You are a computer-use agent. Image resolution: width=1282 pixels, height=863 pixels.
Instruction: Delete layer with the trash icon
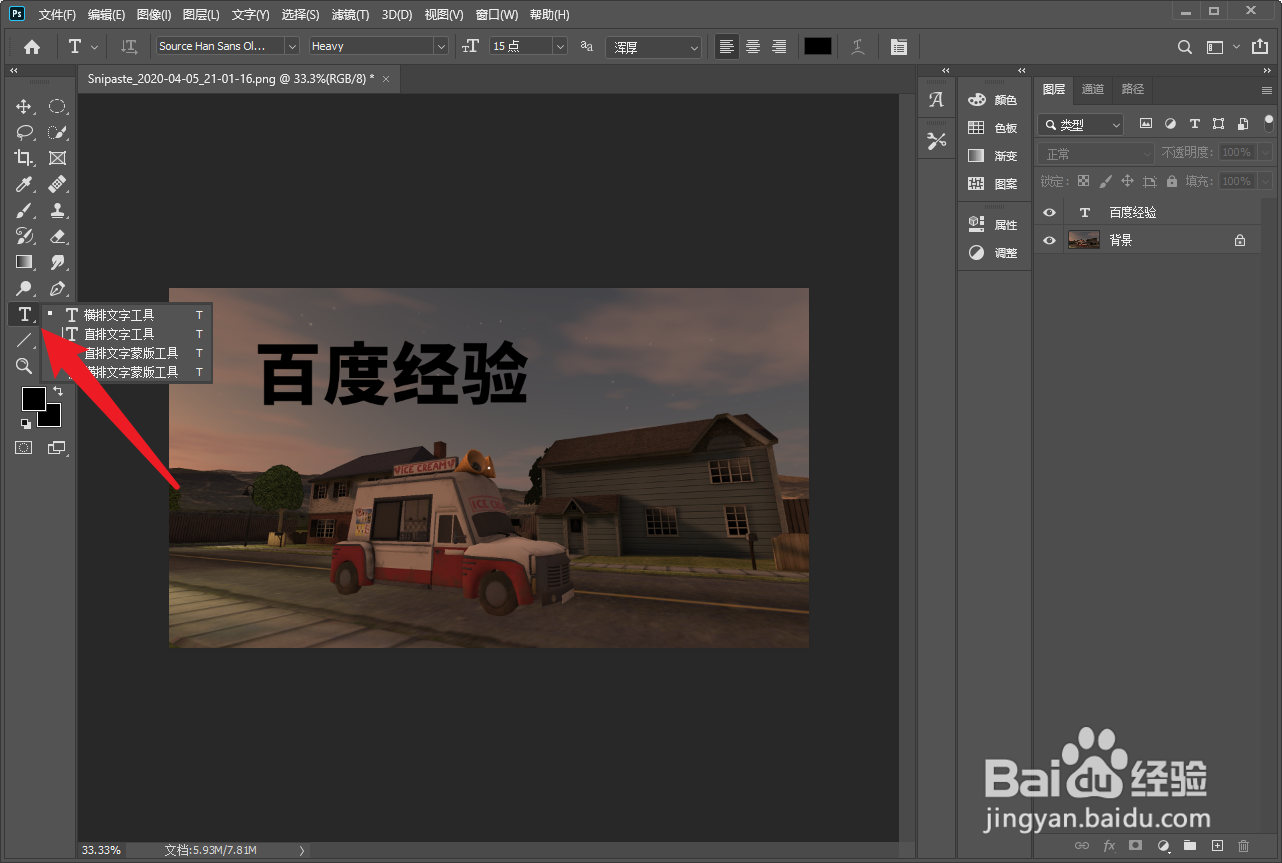(1244, 846)
